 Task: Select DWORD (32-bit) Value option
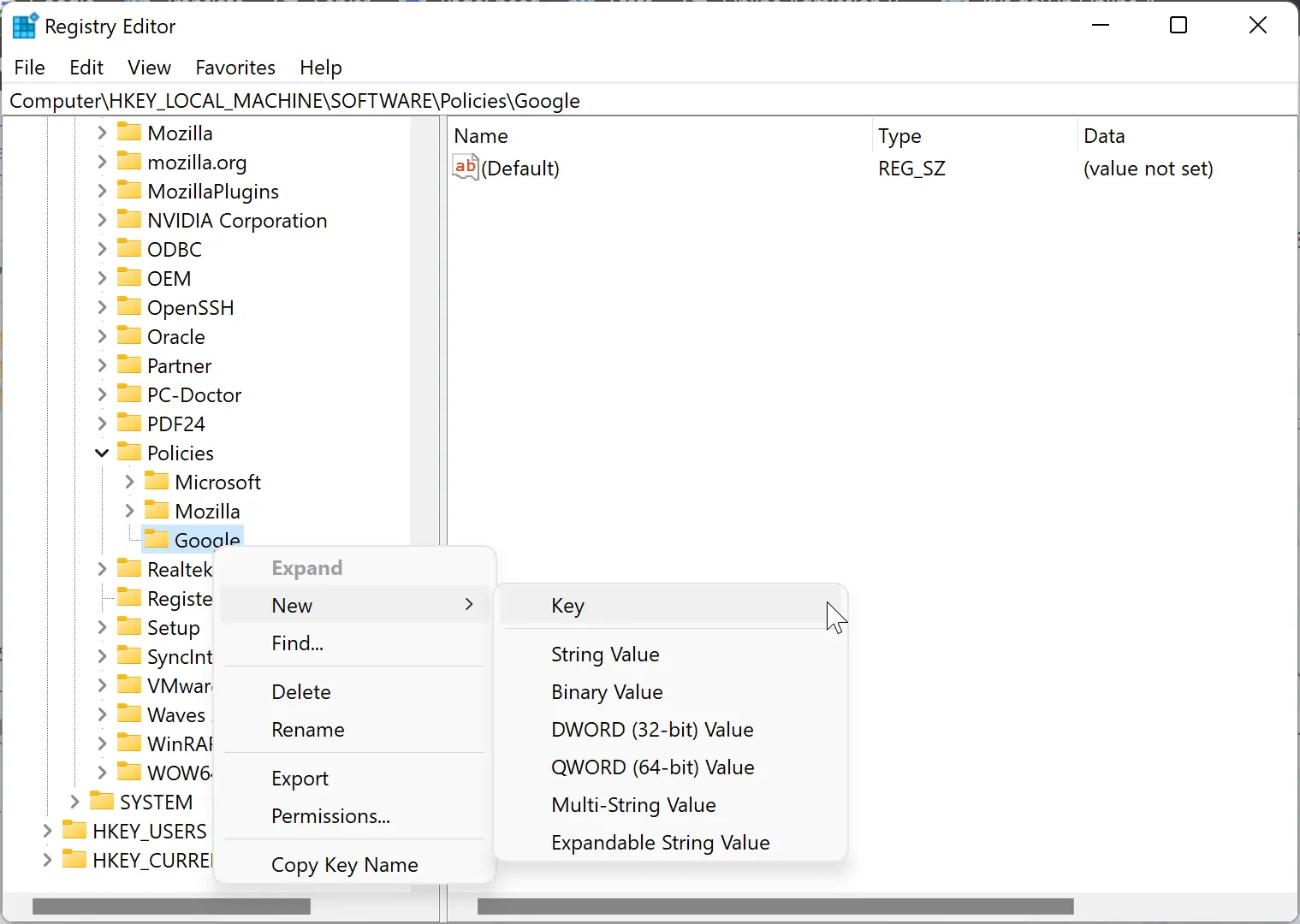(652, 730)
